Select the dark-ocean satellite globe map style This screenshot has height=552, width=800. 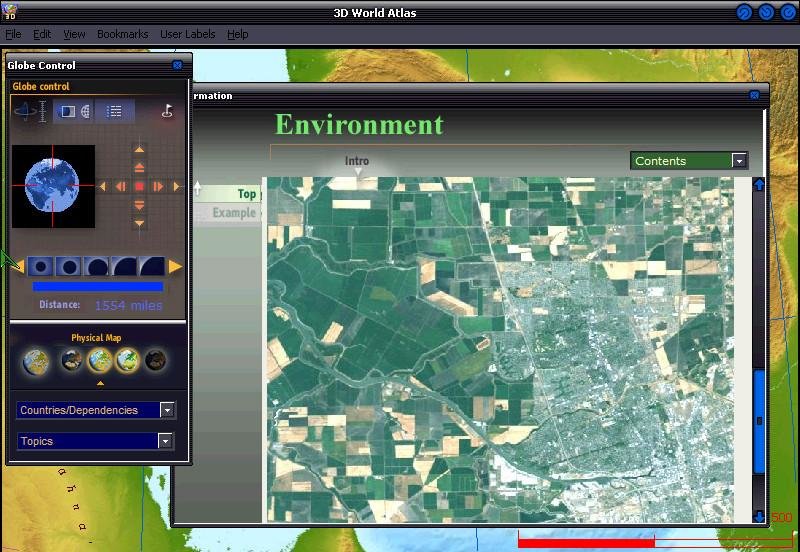point(71,361)
